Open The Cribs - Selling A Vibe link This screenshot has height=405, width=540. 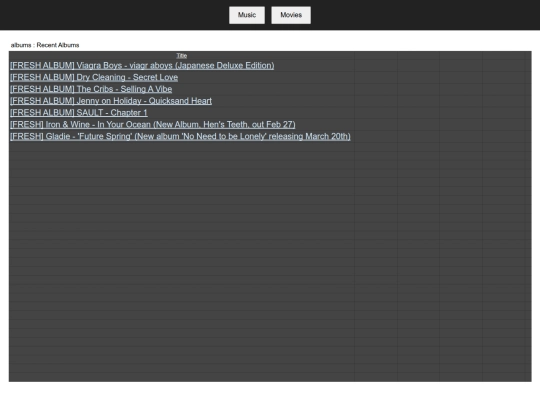[91, 89]
